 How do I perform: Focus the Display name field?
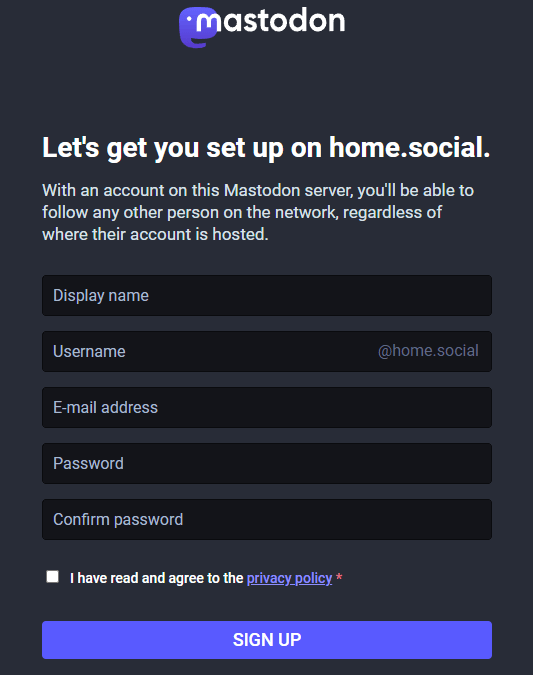pos(267,295)
